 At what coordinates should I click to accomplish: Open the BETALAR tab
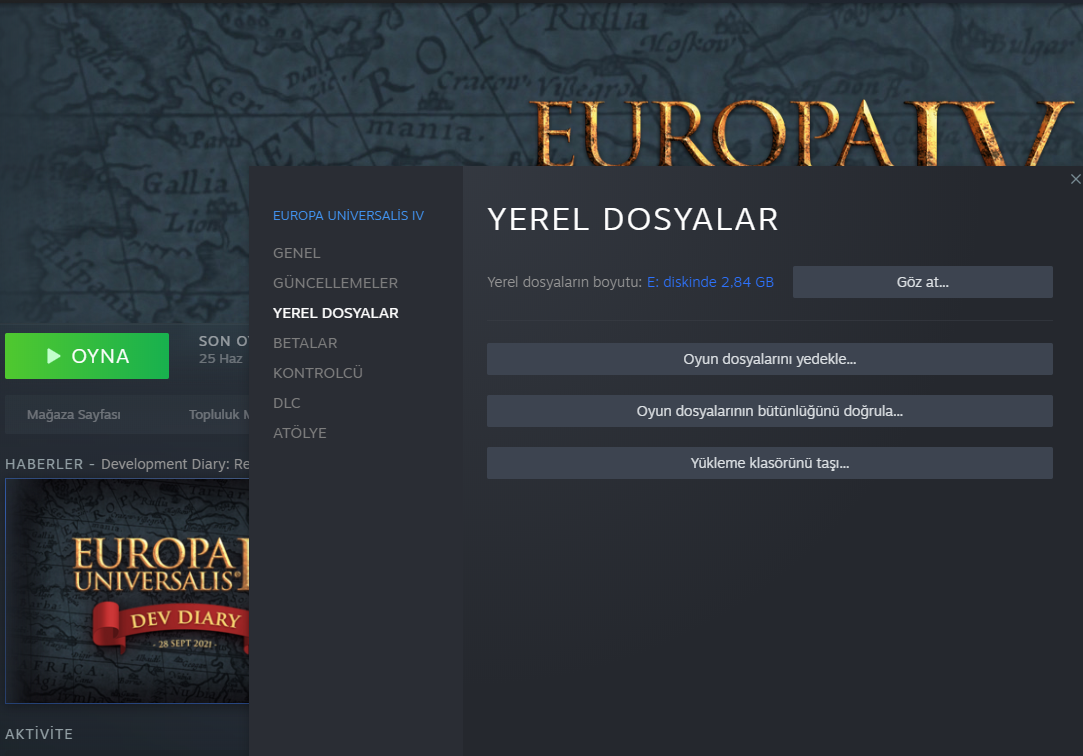click(305, 343)
